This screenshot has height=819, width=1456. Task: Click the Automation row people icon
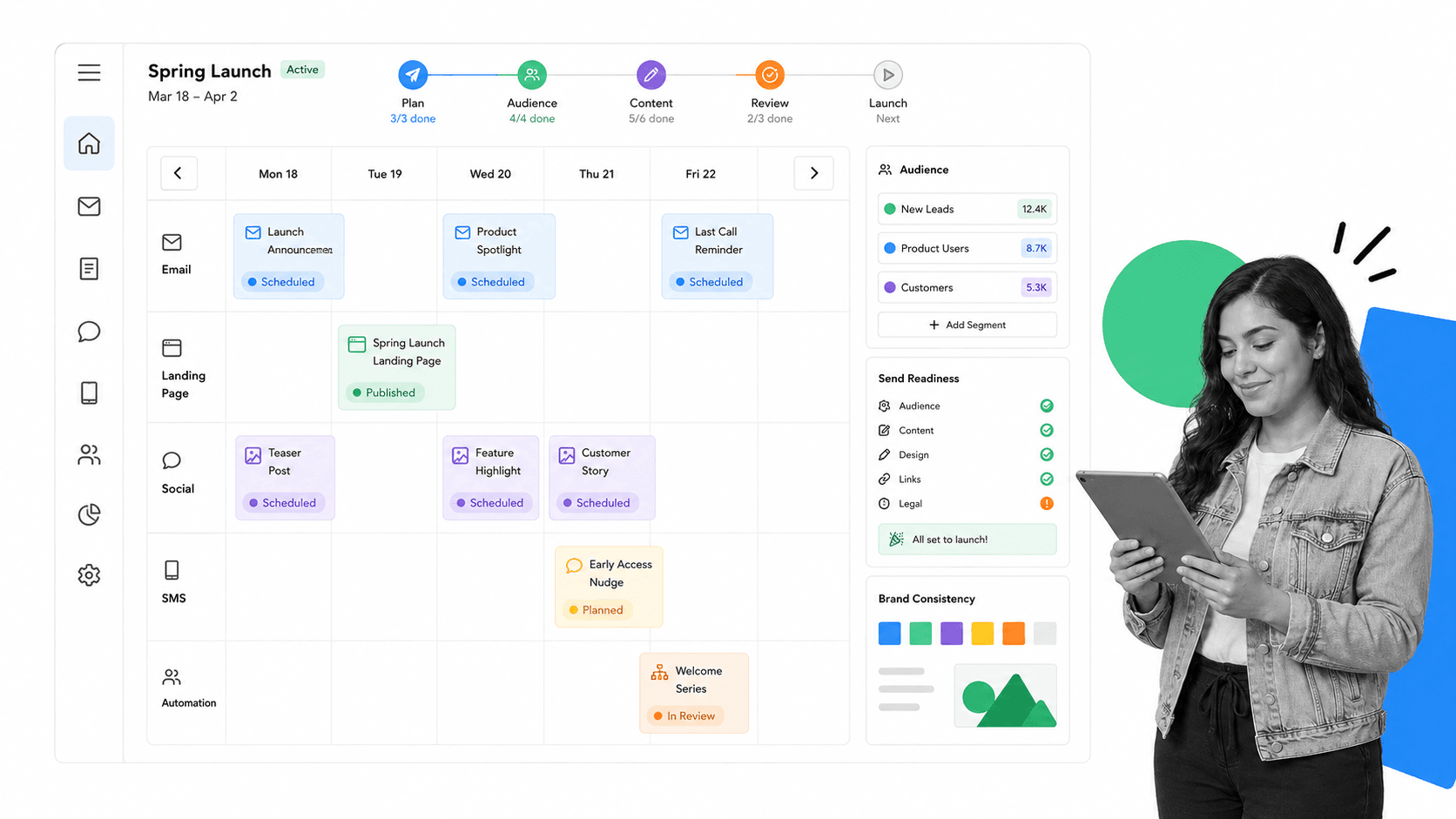(x=172, y=677)
